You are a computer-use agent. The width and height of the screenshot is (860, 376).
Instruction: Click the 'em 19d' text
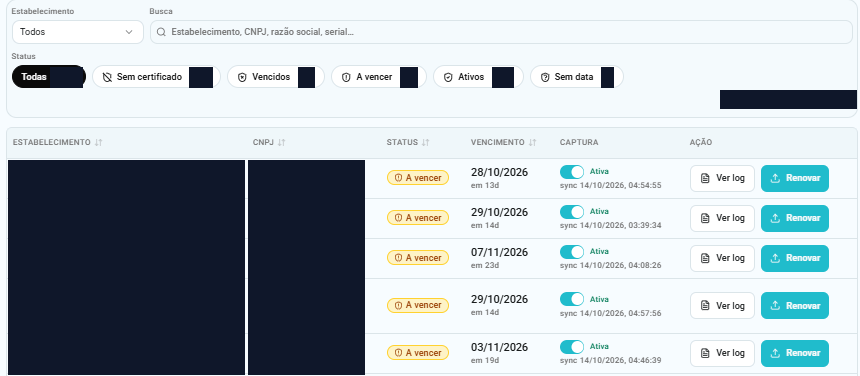(x=485, y=361)
